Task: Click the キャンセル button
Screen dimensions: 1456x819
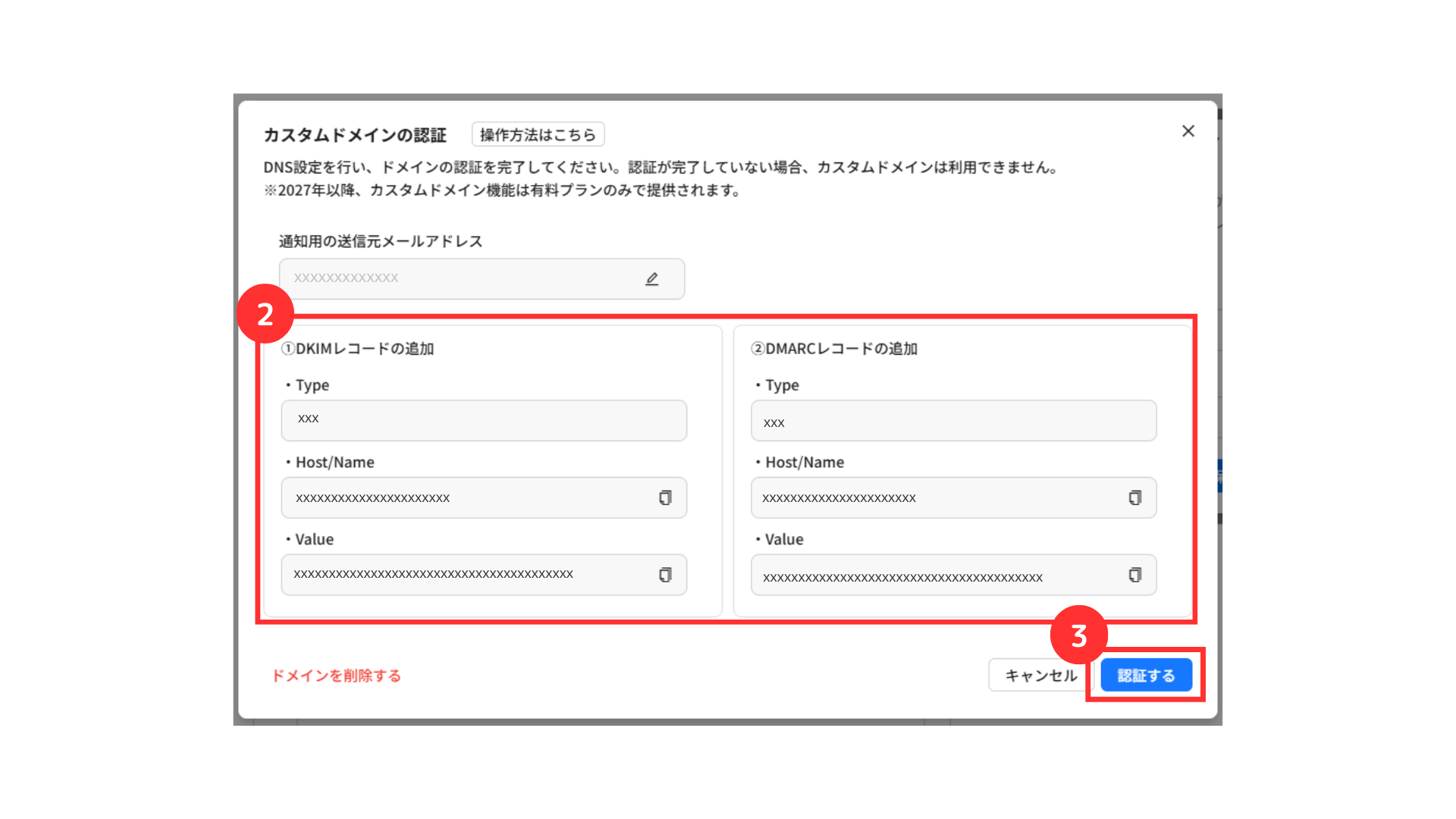Action: pyautogui.click(x=1040, y=675)
